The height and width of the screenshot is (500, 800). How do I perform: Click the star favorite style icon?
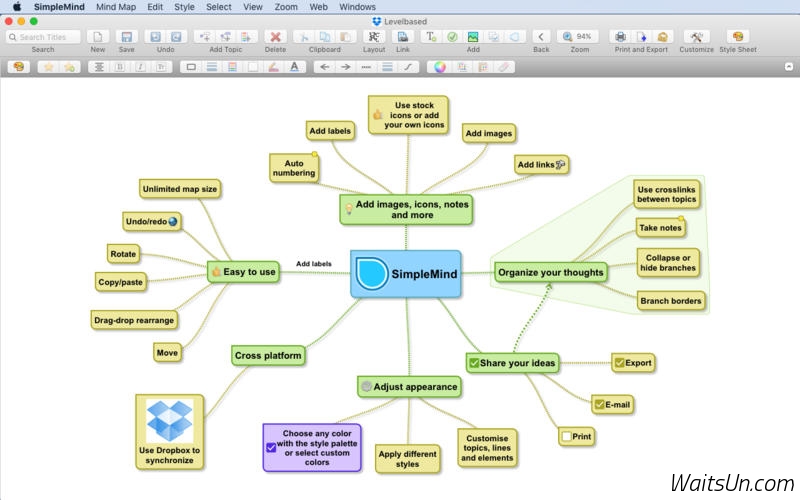tap(48, 67)
